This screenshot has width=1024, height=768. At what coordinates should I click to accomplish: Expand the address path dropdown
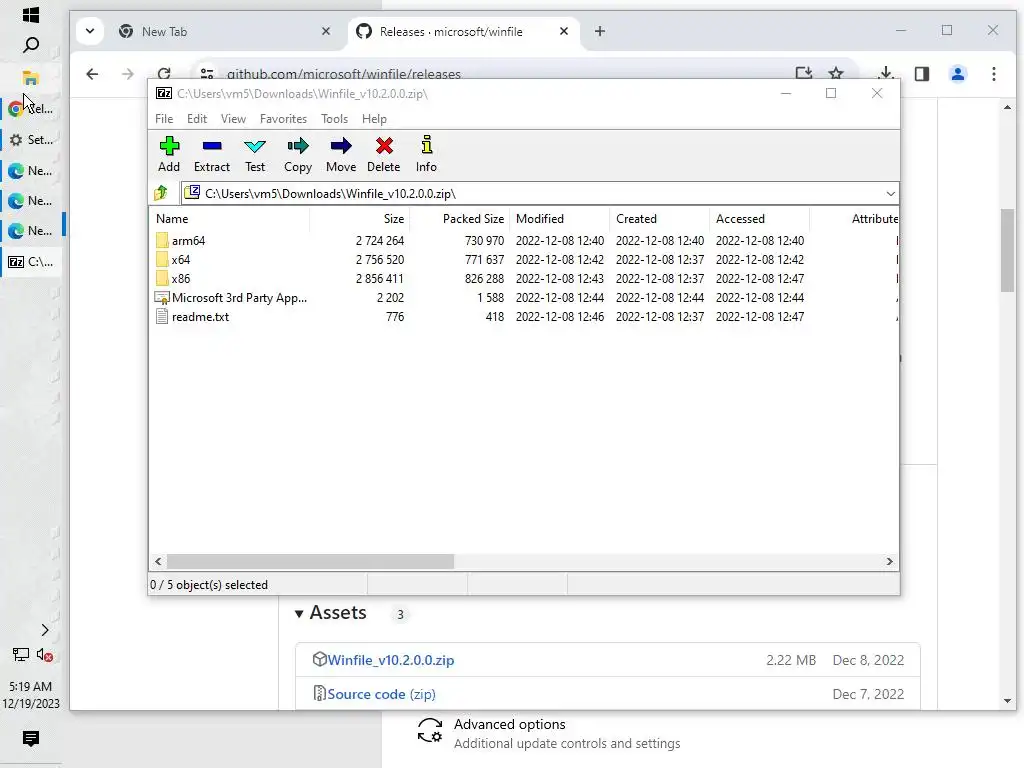(x=890, y=194)
